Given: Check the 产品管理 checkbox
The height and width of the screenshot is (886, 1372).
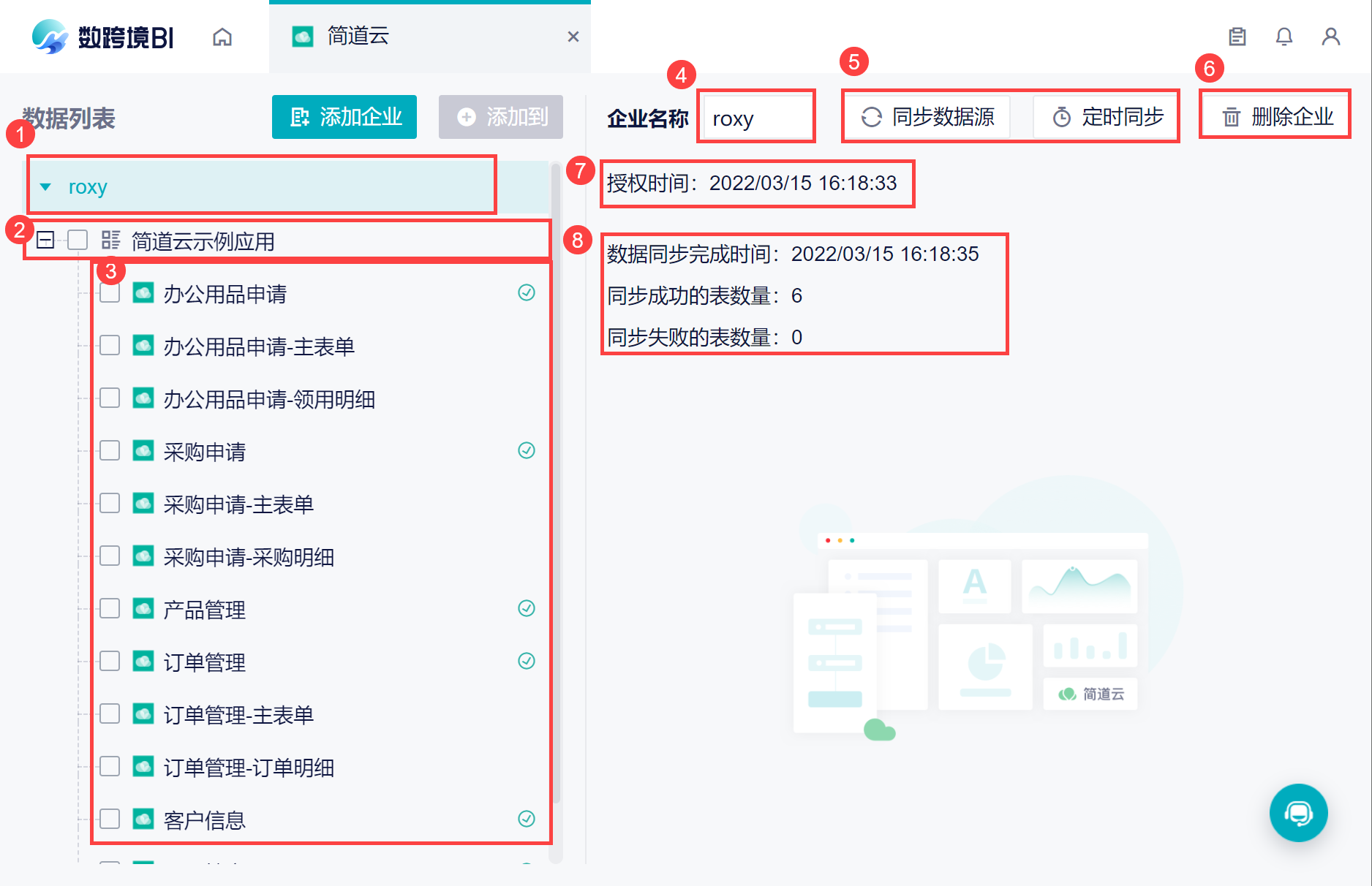Looking at the screenshot, I should 110,608.
